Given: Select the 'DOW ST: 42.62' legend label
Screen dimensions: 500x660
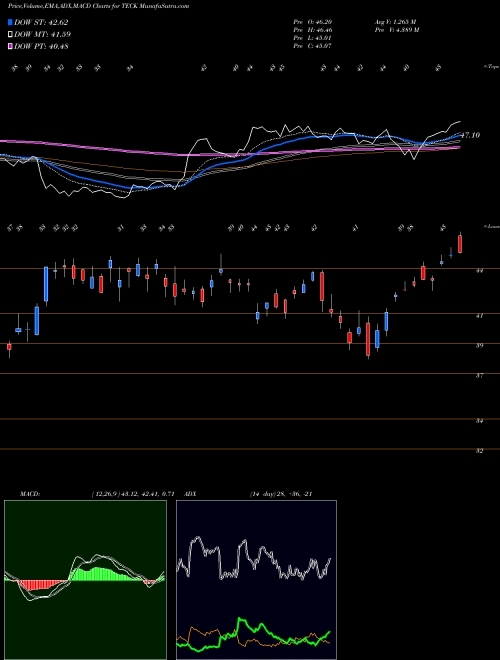Looking at the screenshot, I should (41, 23).
